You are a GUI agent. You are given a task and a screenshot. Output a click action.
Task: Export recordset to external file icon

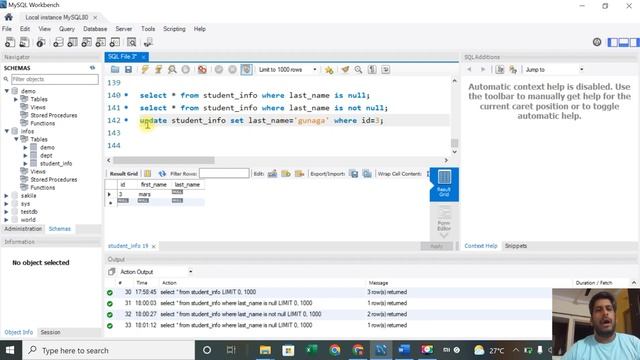(x=354, y=173)
